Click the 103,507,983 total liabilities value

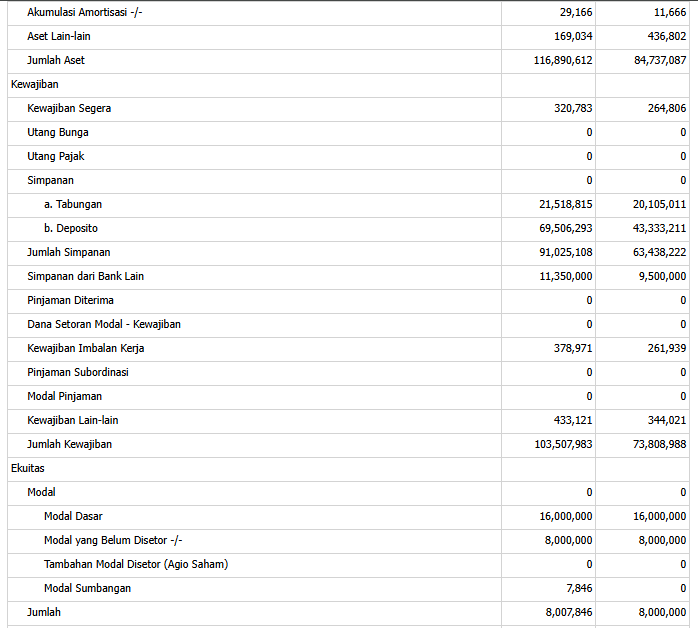563,444
